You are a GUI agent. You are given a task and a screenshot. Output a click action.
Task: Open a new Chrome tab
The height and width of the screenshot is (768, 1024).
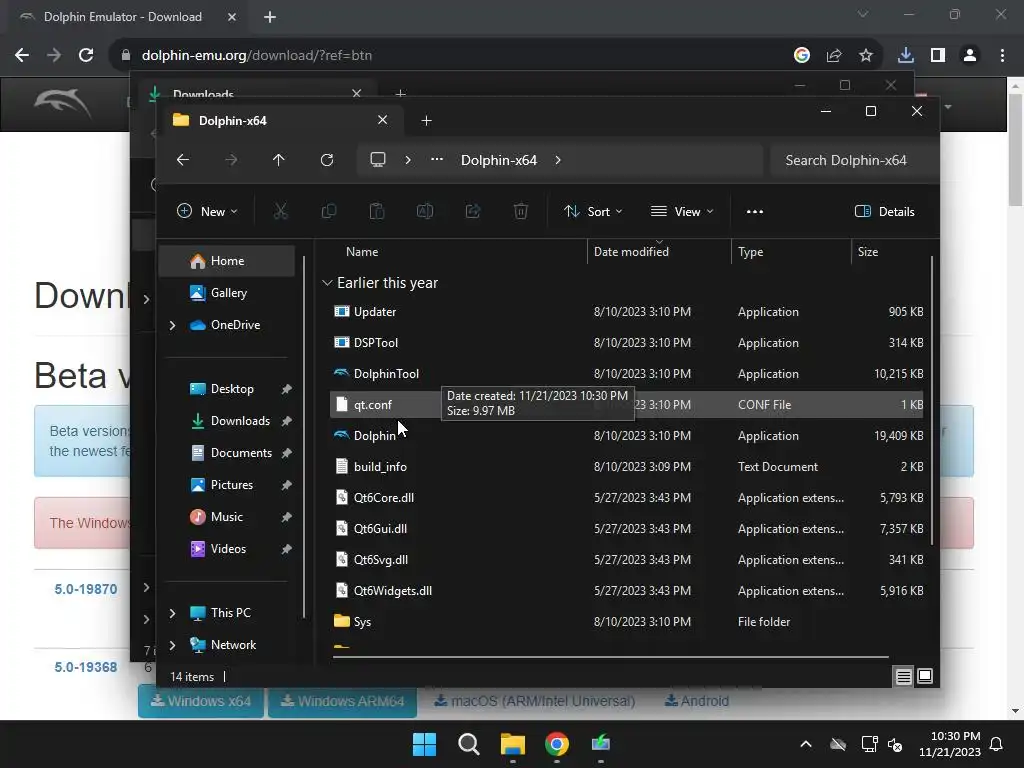(x=270, y=17)
